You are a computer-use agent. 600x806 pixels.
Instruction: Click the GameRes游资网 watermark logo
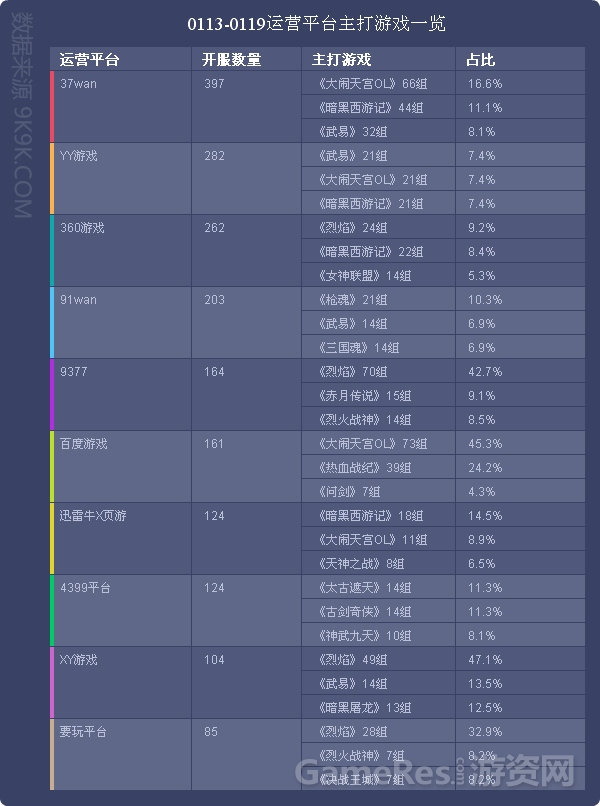(x=434, y=771)
